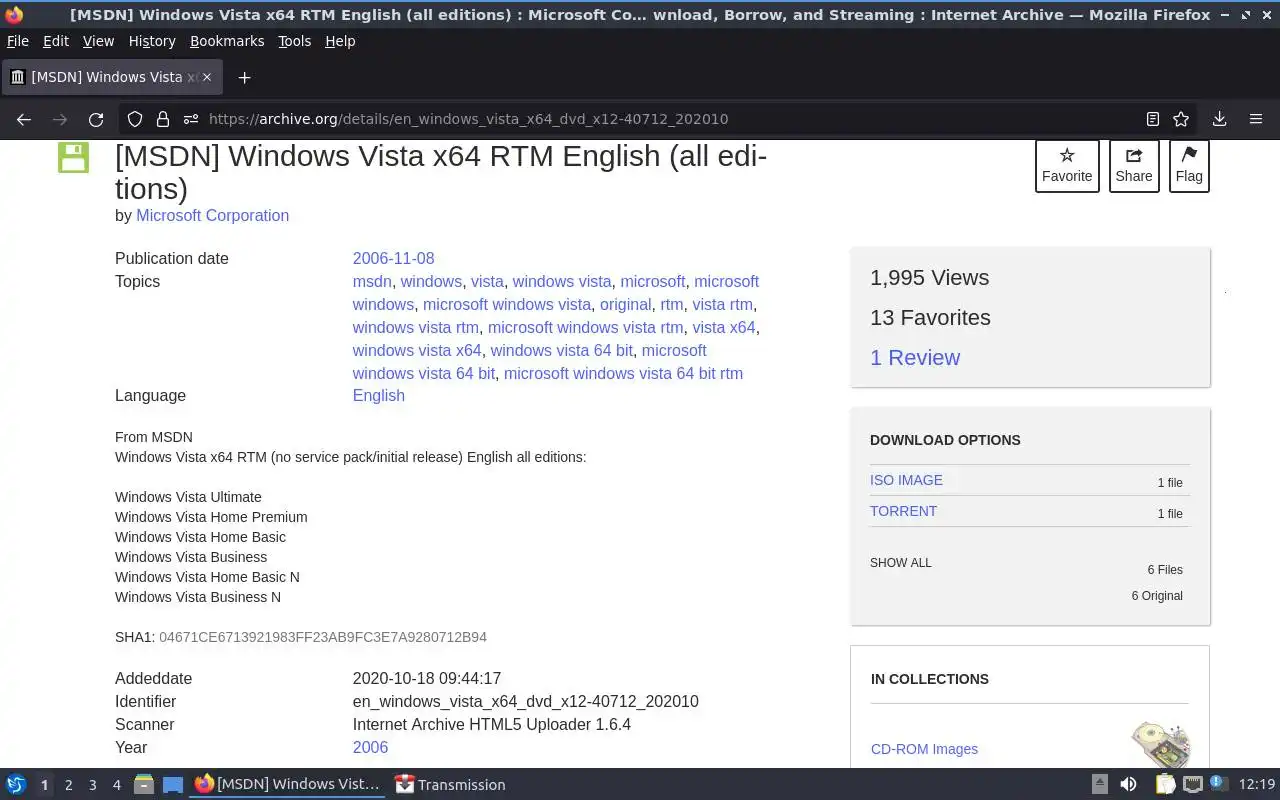
Task: Open the '1 Review' link
Action: (x=915, y=357)
